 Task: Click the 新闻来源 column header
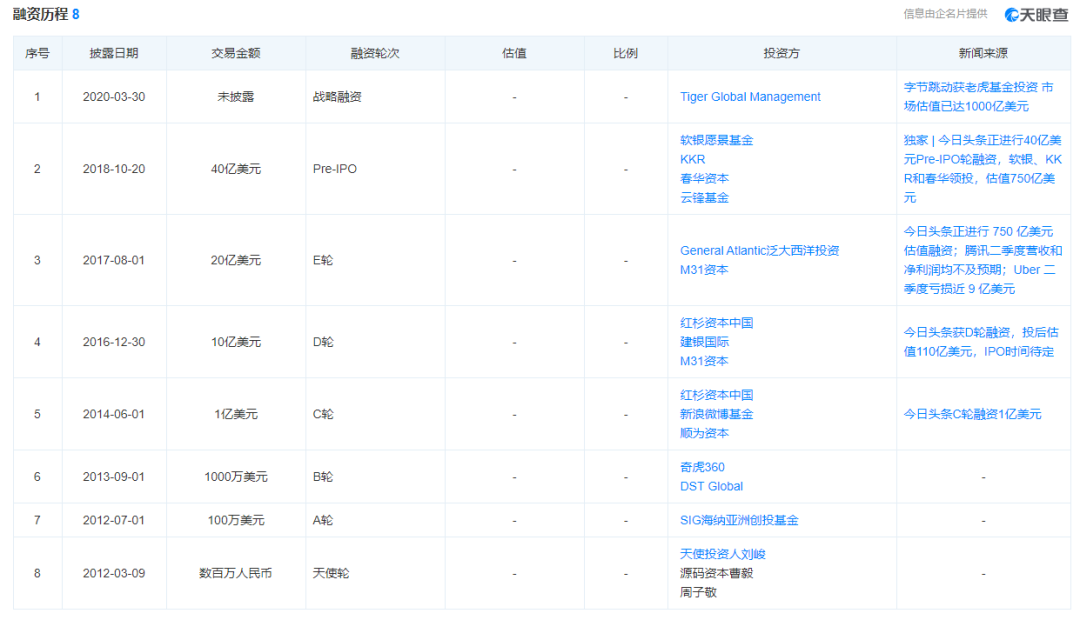tap(983, 54)
